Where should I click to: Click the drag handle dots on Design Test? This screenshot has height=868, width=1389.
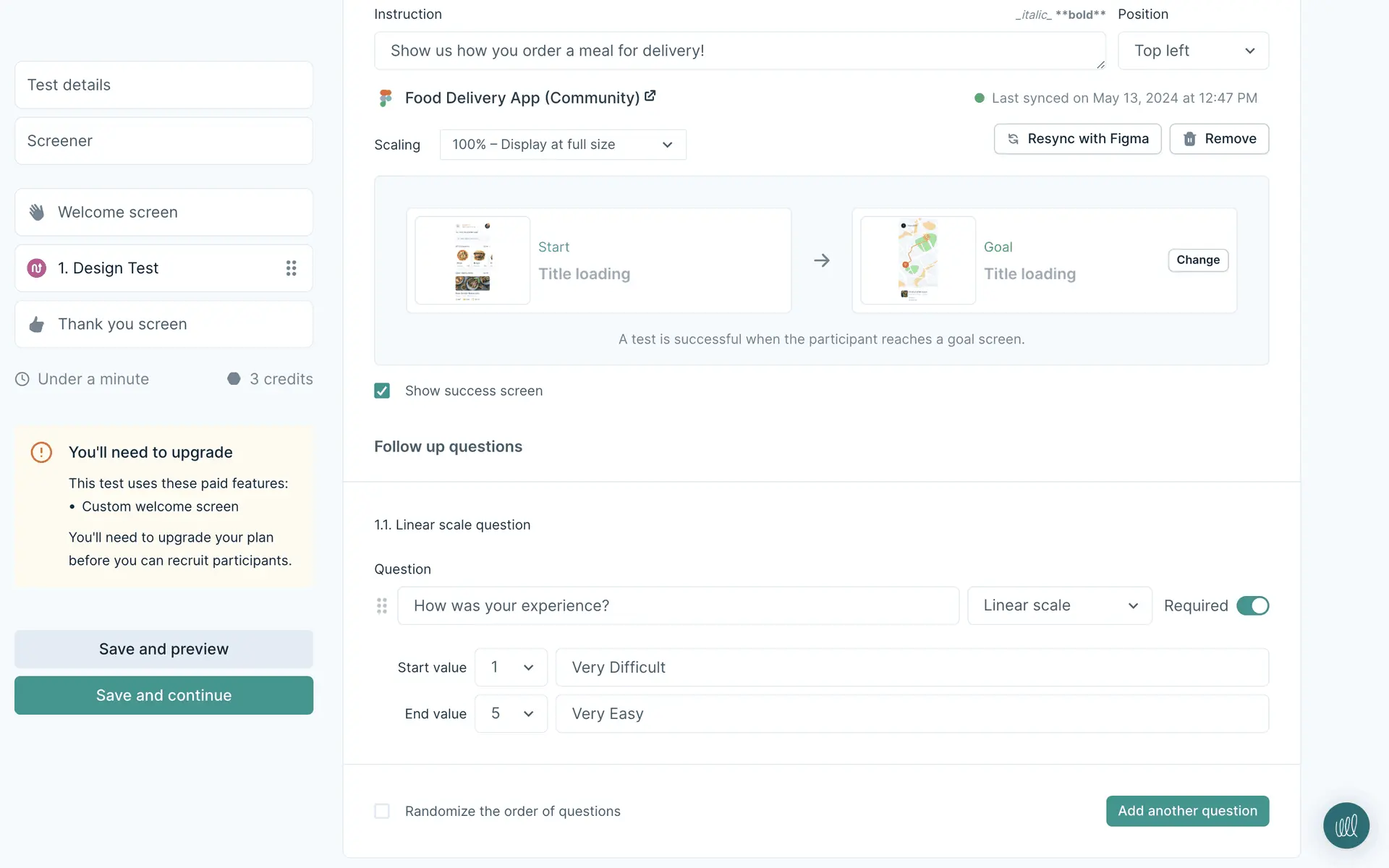point(291,268)
